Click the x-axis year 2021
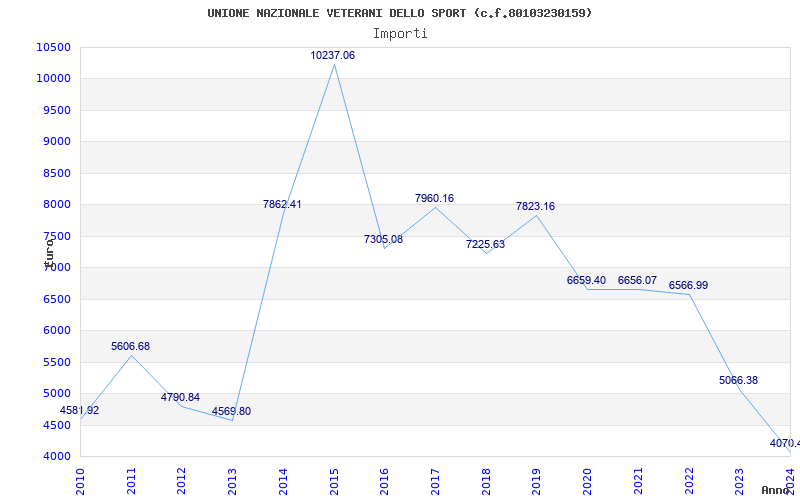The width and height of the screenshot is (800, 500). point(638,481)
